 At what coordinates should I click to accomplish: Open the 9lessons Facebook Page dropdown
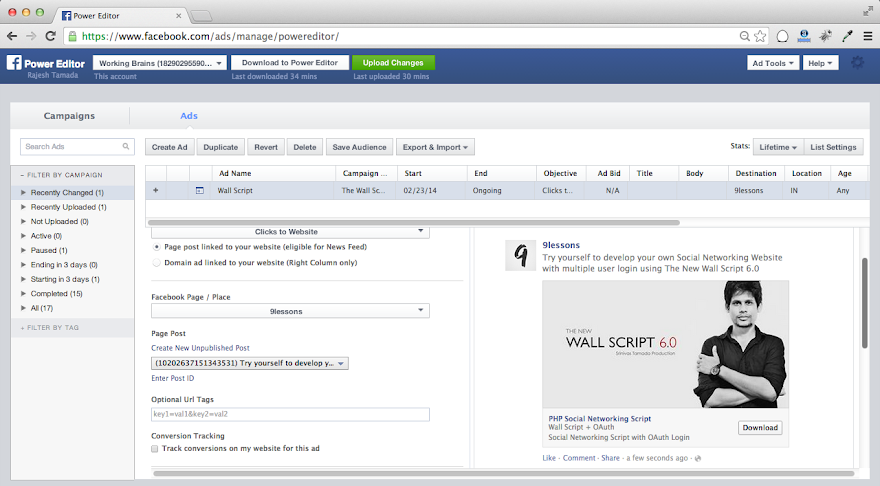point(290,311)
